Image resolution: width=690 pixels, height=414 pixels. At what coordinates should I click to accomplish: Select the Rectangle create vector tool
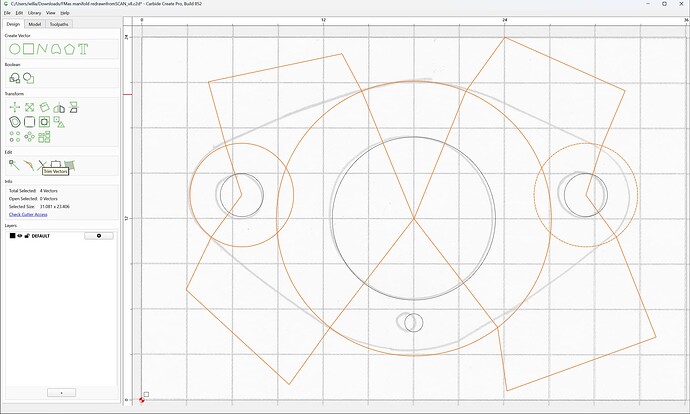pos(29,49)
